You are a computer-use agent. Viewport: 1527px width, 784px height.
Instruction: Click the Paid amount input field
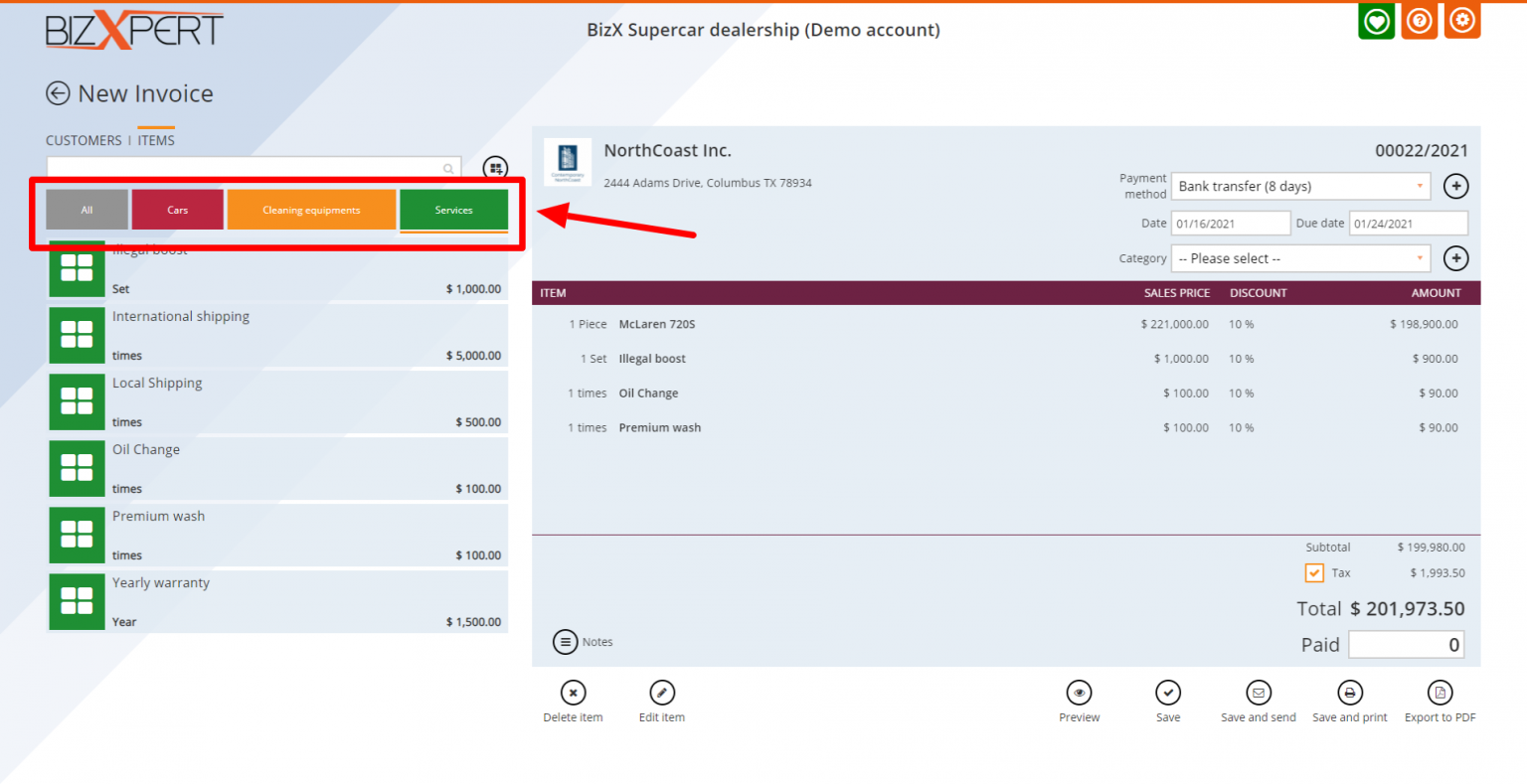[1406, 645]
